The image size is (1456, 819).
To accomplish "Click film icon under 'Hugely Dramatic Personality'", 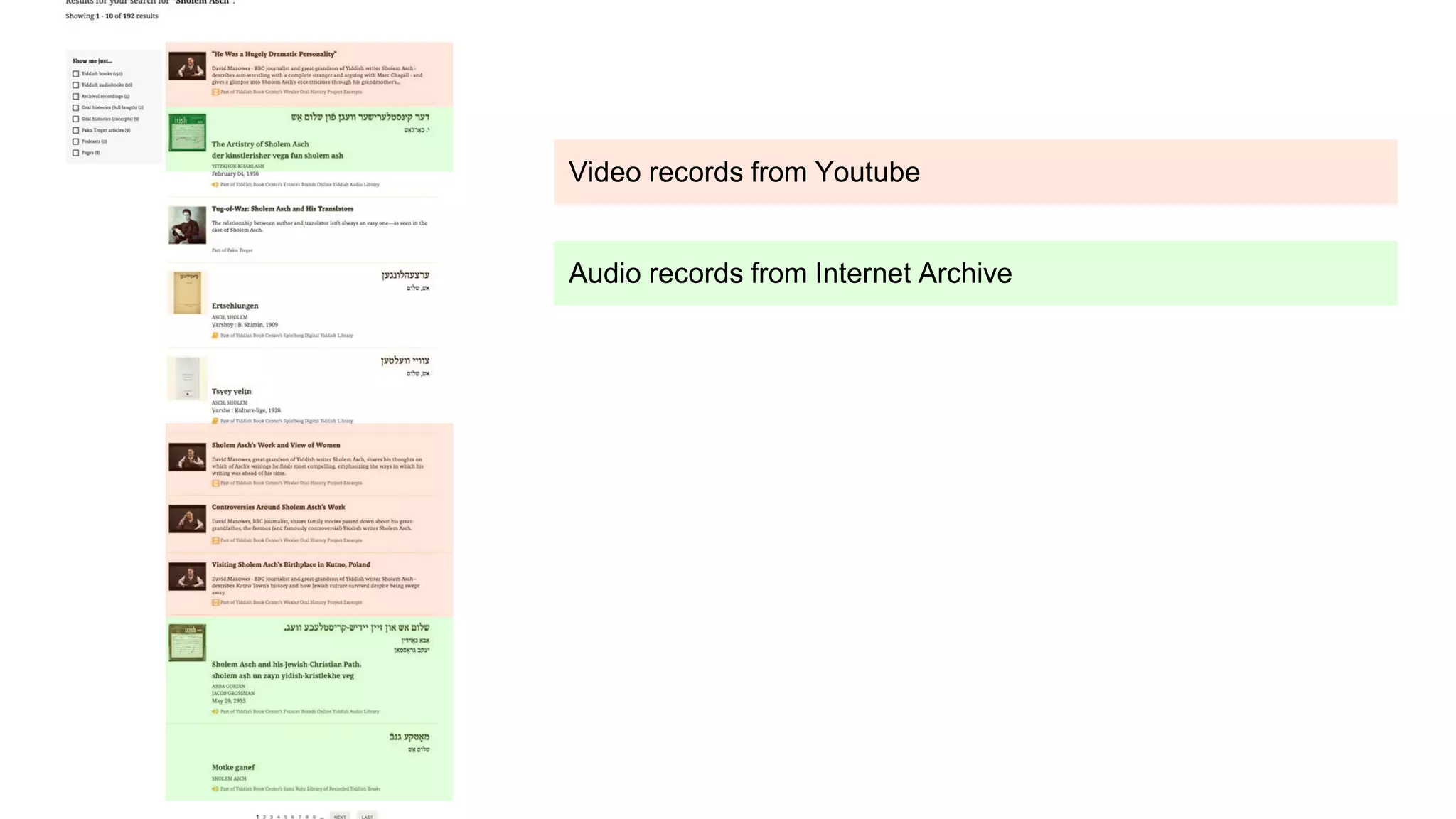I will (x=215, y=92).
